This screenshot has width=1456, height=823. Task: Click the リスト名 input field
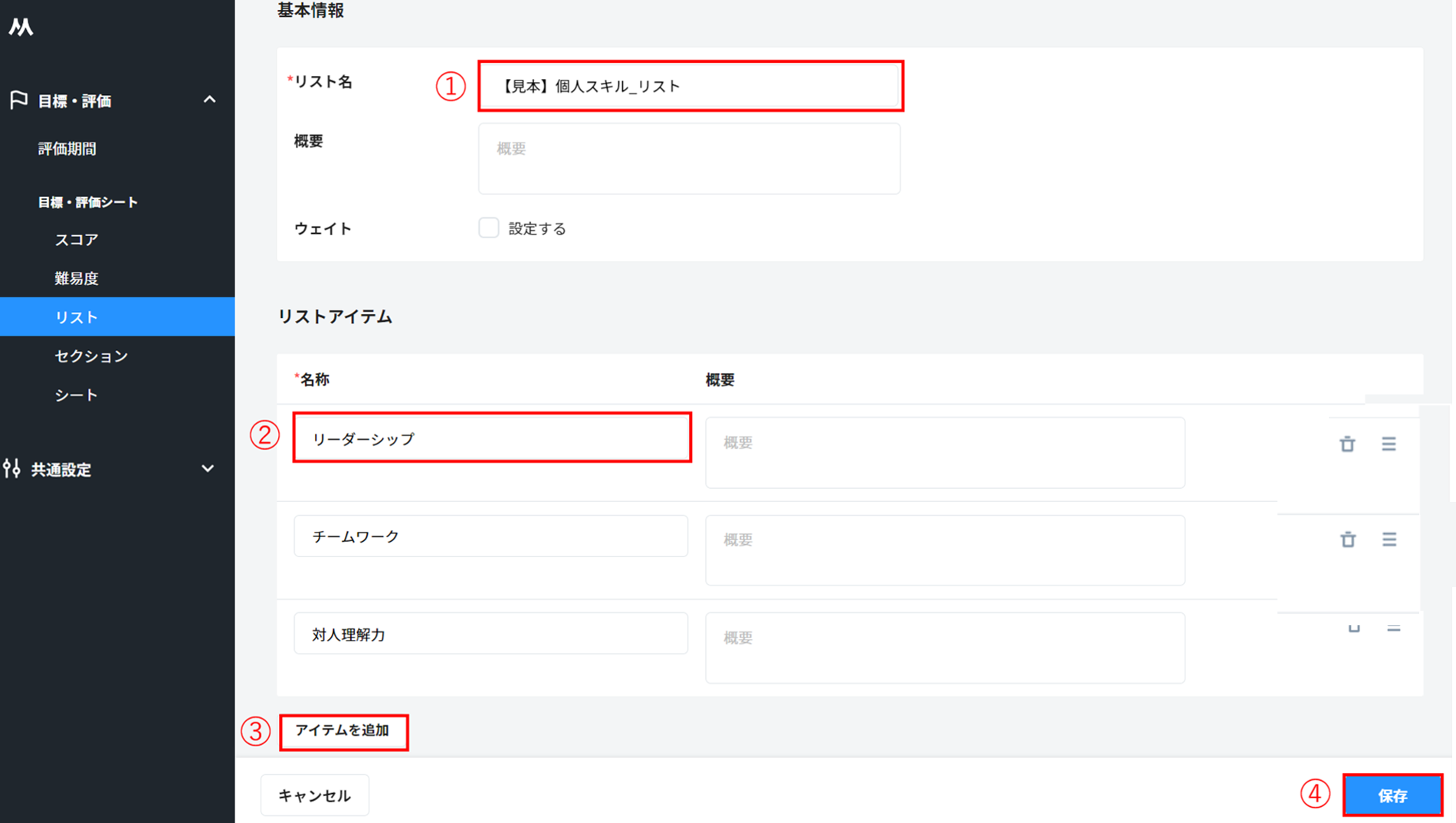[690, 86]
